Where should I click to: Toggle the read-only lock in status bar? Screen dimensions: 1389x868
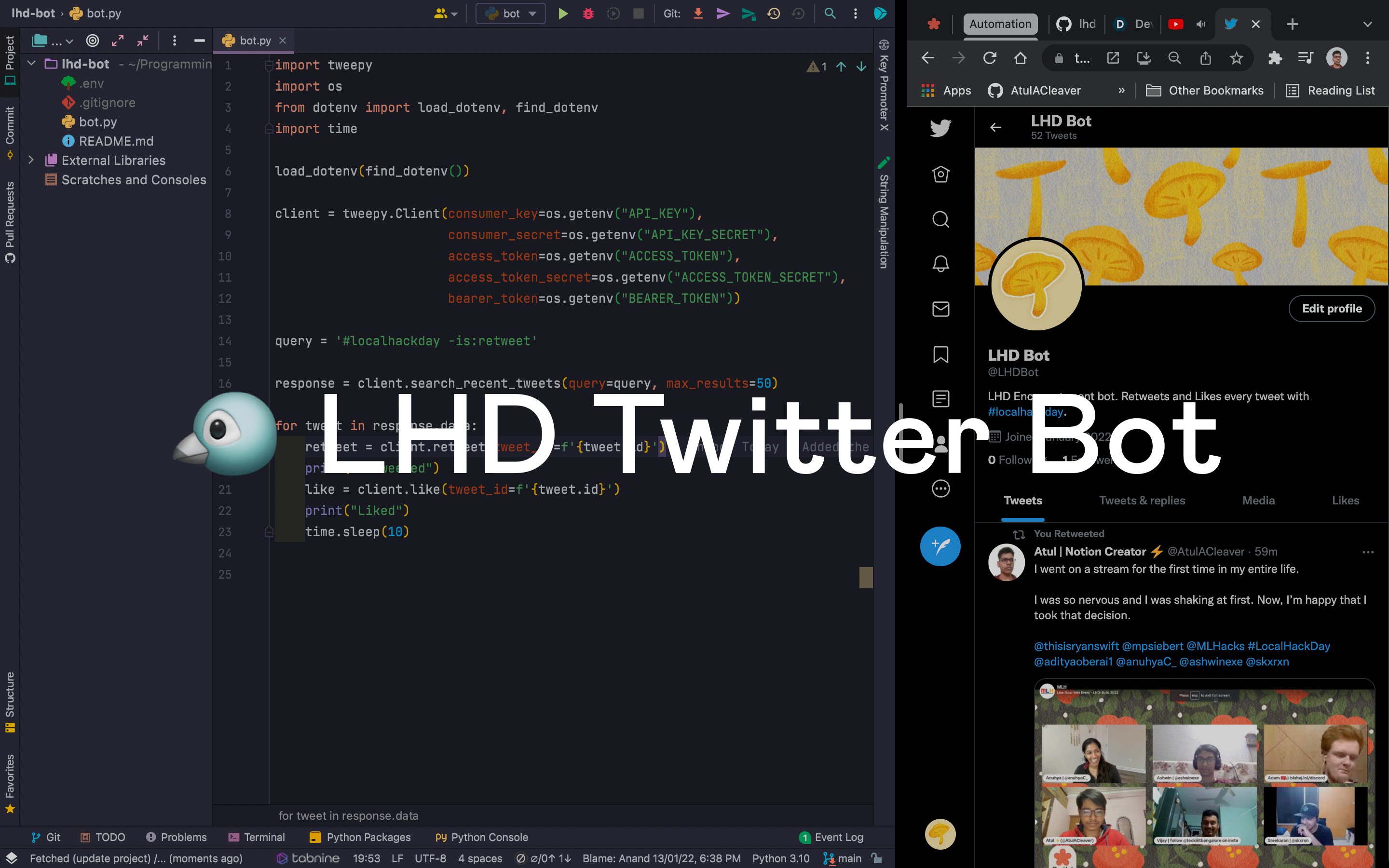click(876, 858)
